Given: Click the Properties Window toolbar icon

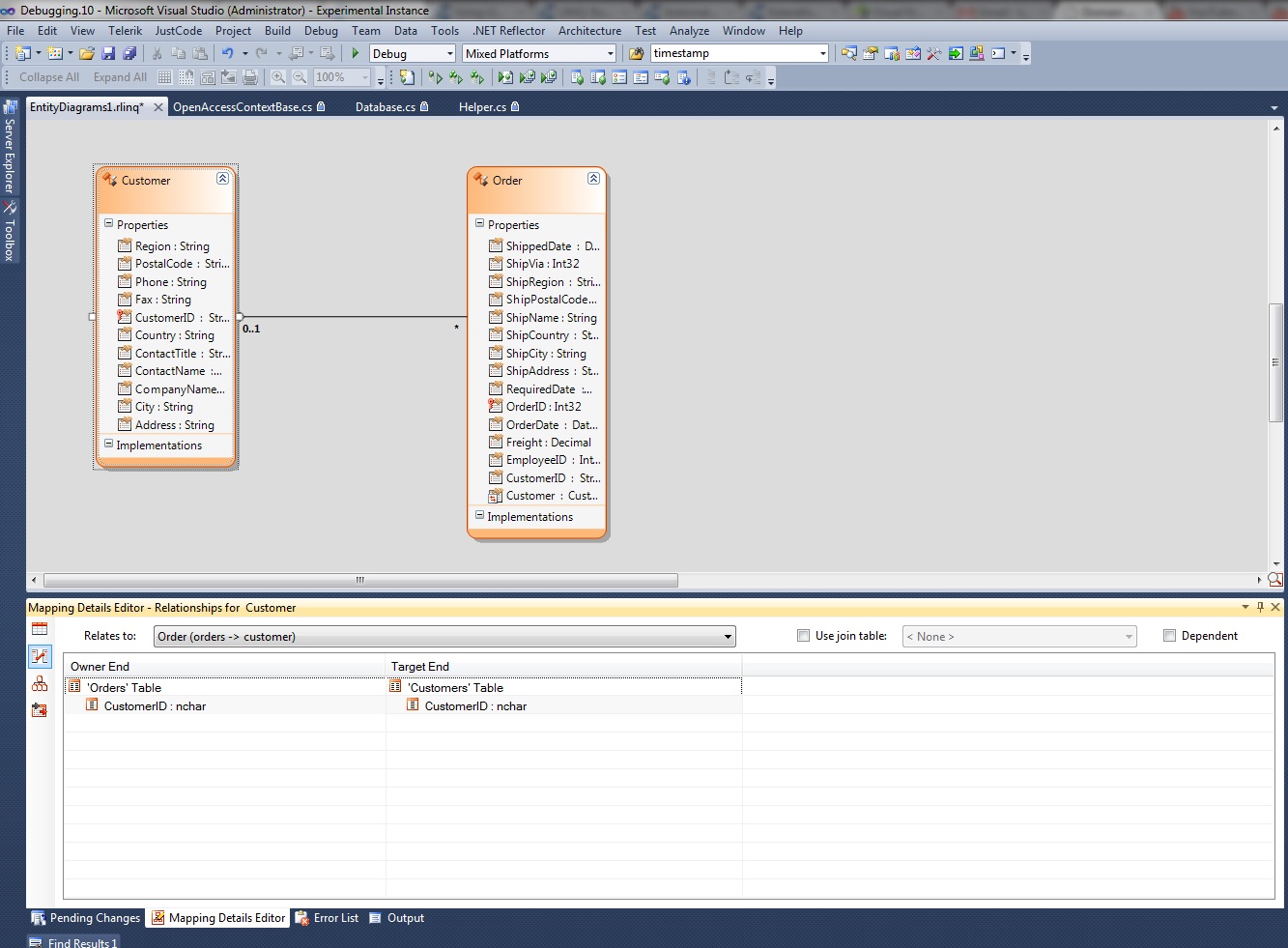Looking at the screenshot, I should tap(871, 54).
